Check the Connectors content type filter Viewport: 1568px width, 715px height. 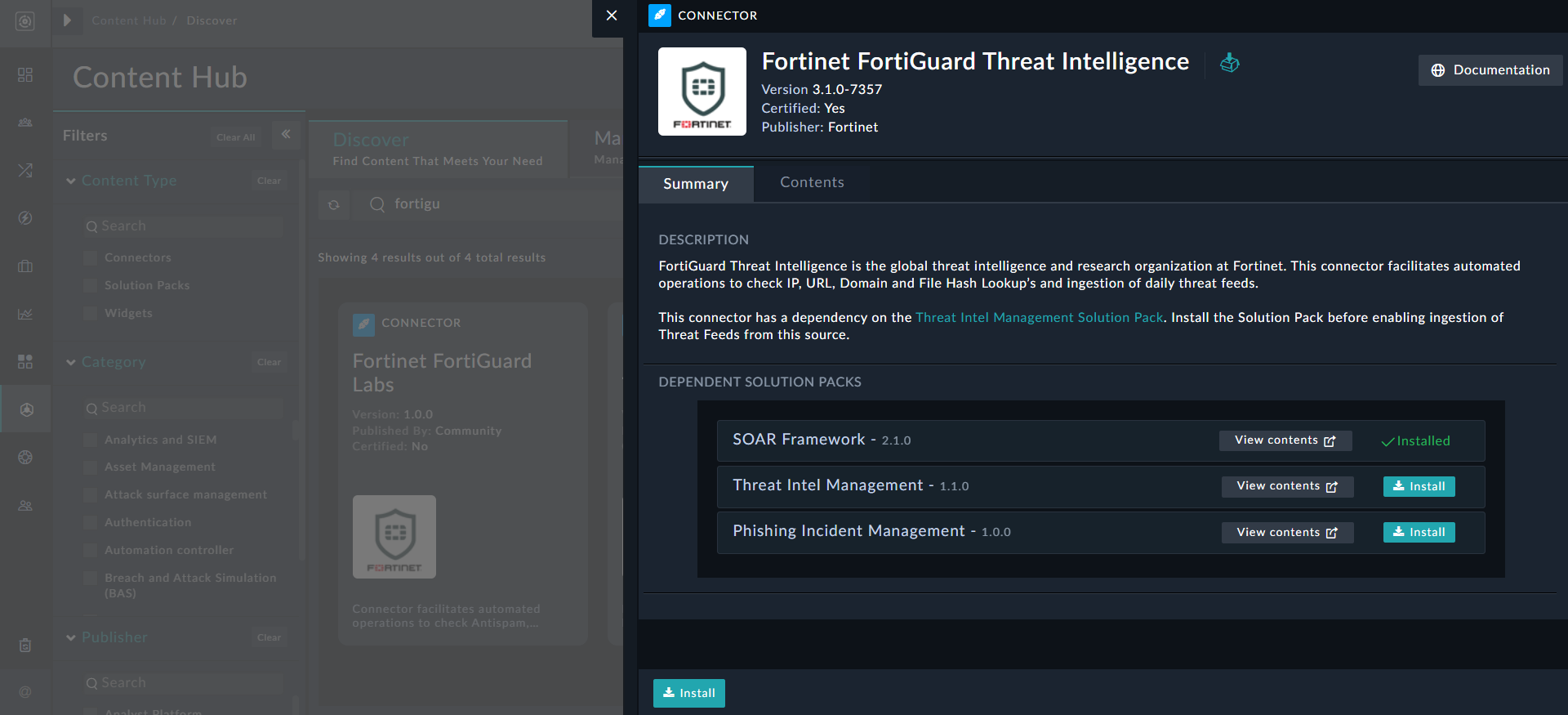coord(91,258)
